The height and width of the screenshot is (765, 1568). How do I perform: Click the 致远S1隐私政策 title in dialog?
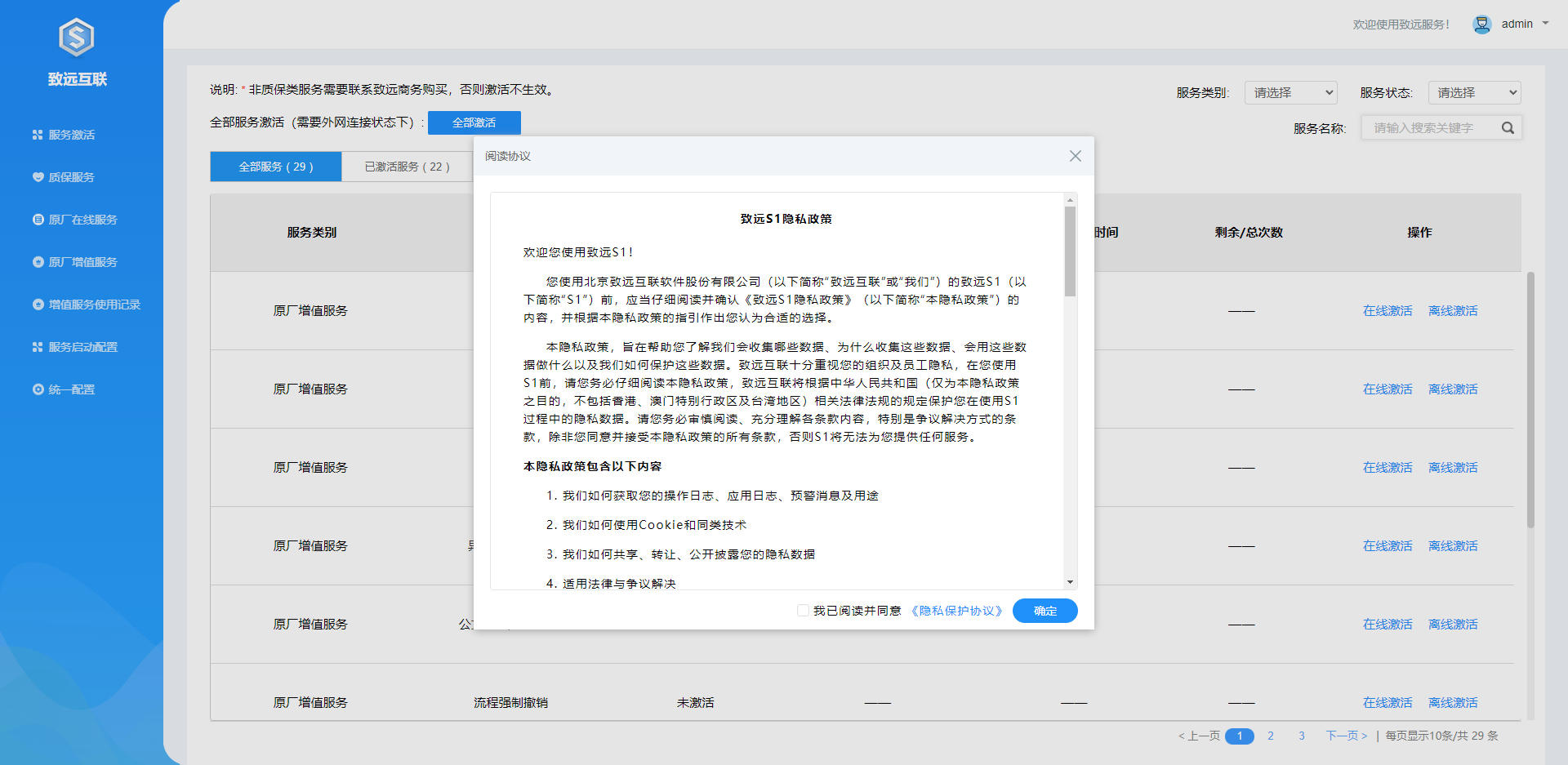click(786, 219)
